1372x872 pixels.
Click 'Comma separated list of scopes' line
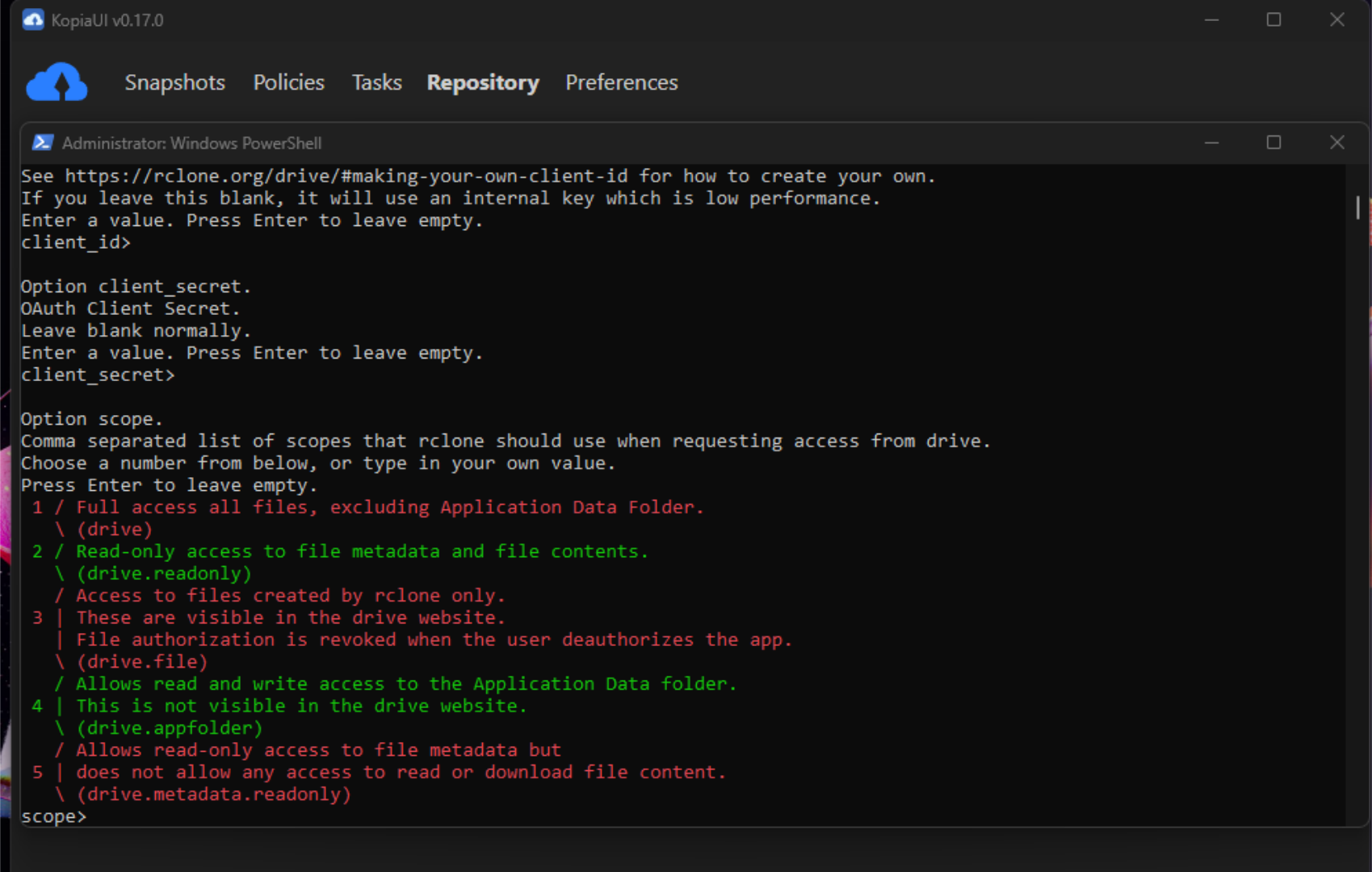[x=506, y=441]
